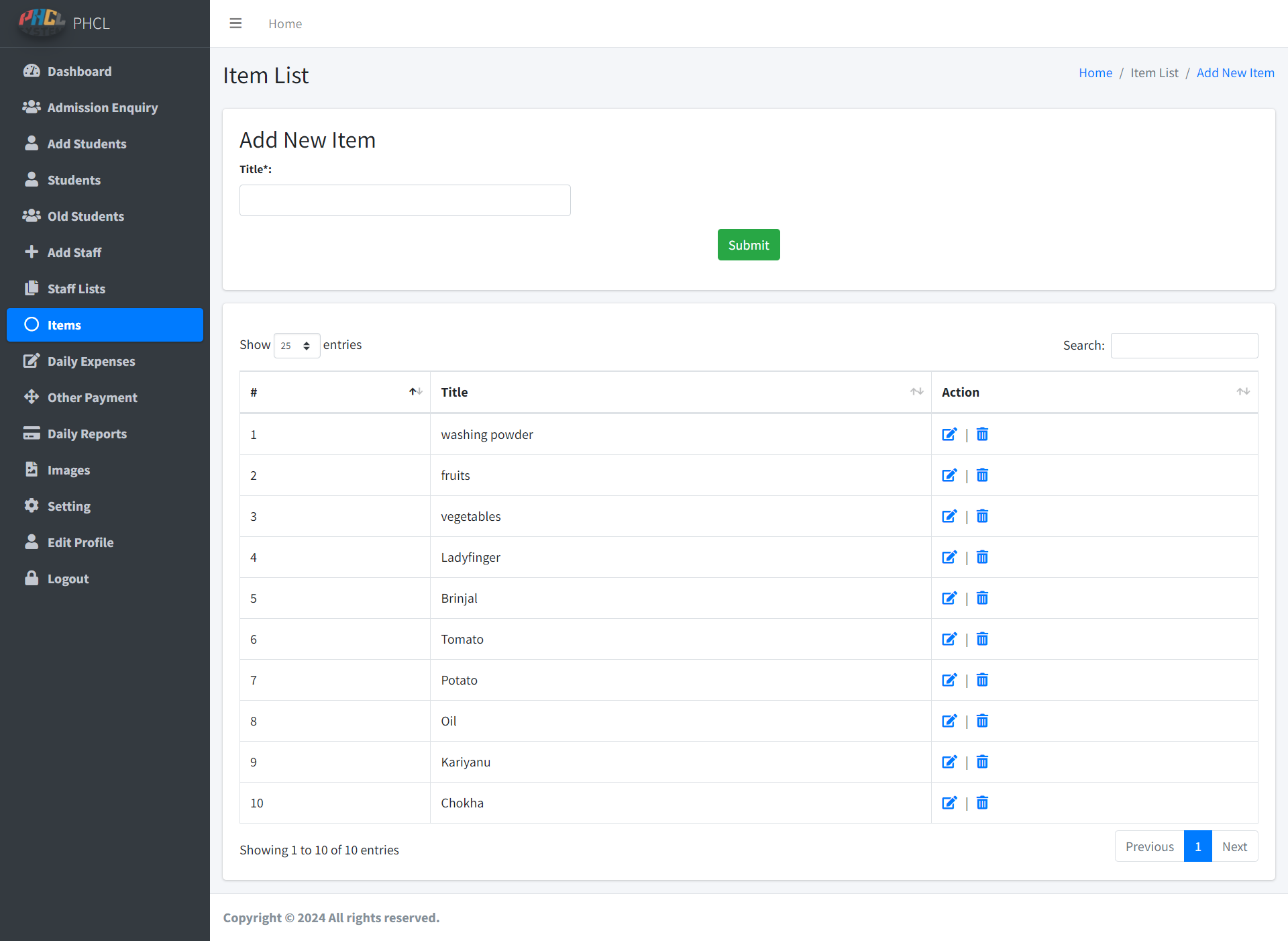Click the PHCL logo
Image resolution: width=1288 pixels, height=941 pixels.
click(42, 22)
